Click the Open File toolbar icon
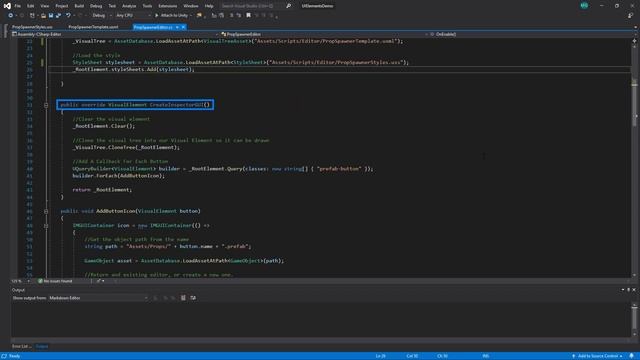The image size is (640, 360). [x=43, y=16]
